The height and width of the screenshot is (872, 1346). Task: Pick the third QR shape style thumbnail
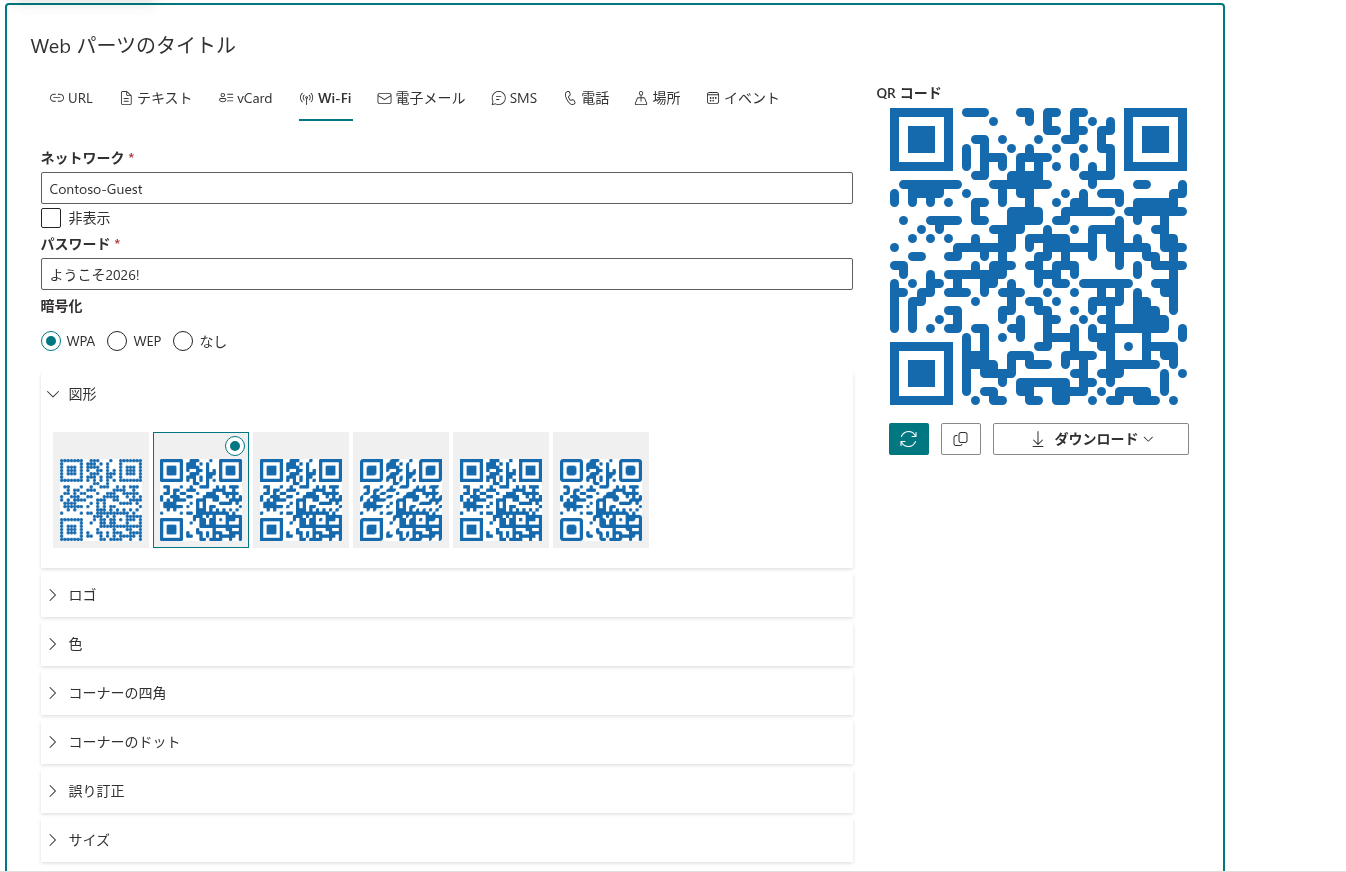tap(301, 490)
